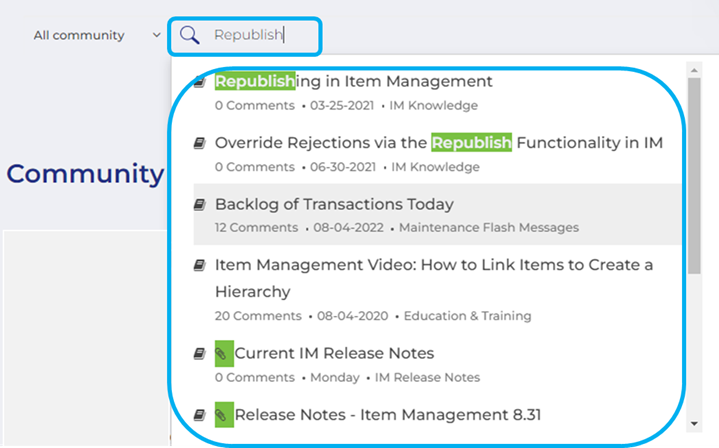
Task: Open the All community dropdown
Action: pyautogui.click(x=80, y=35)
